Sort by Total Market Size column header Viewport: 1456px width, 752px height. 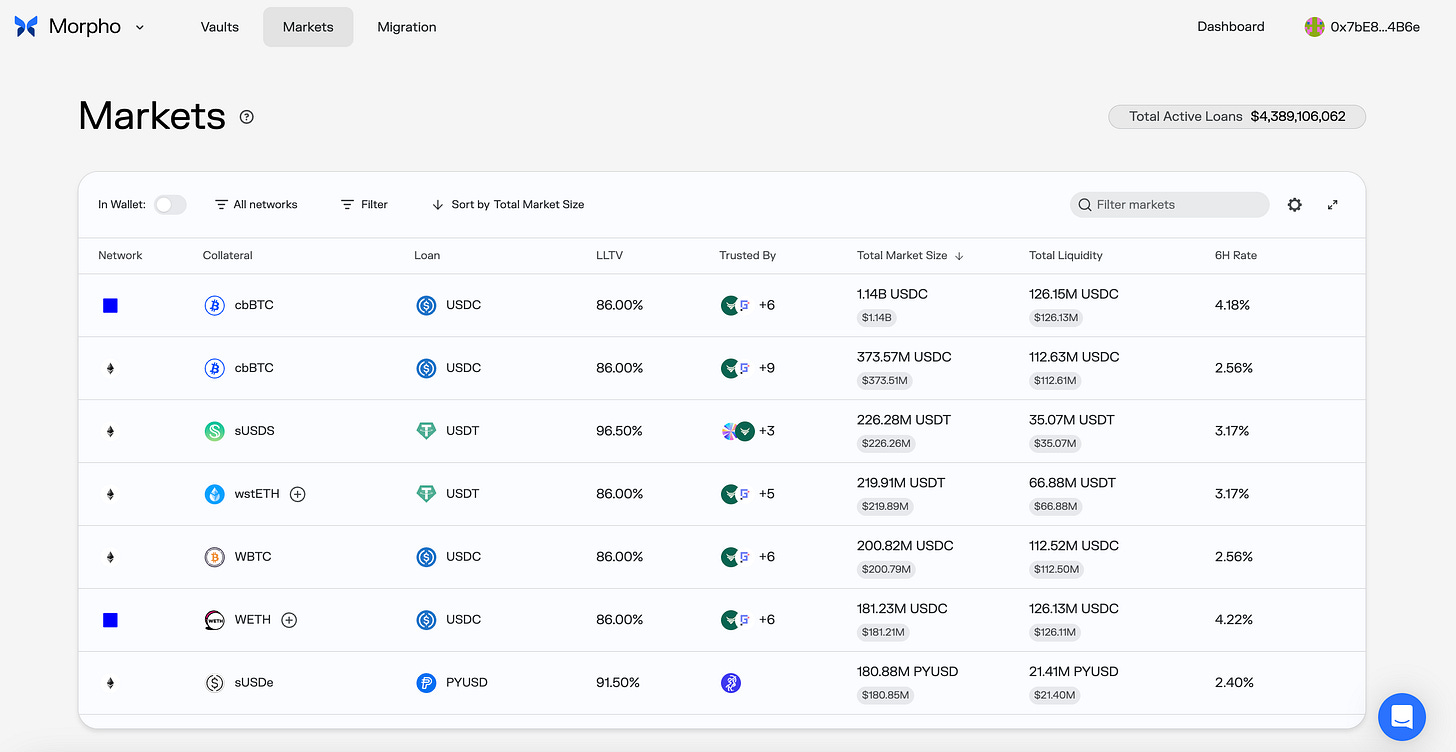click(x=910, y=255)
